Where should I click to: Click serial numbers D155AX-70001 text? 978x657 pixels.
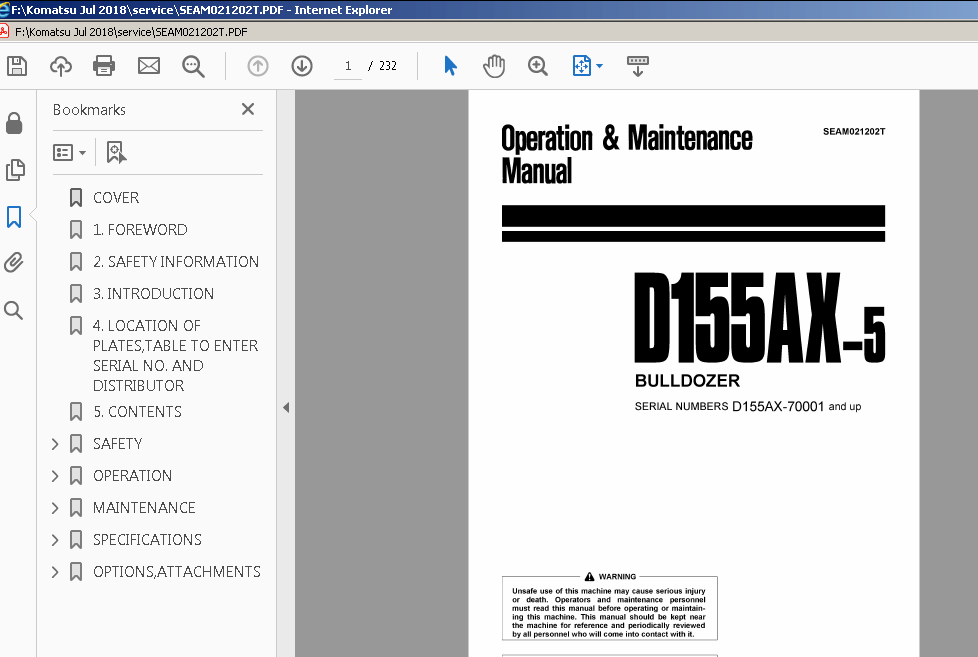pos(748,406)
